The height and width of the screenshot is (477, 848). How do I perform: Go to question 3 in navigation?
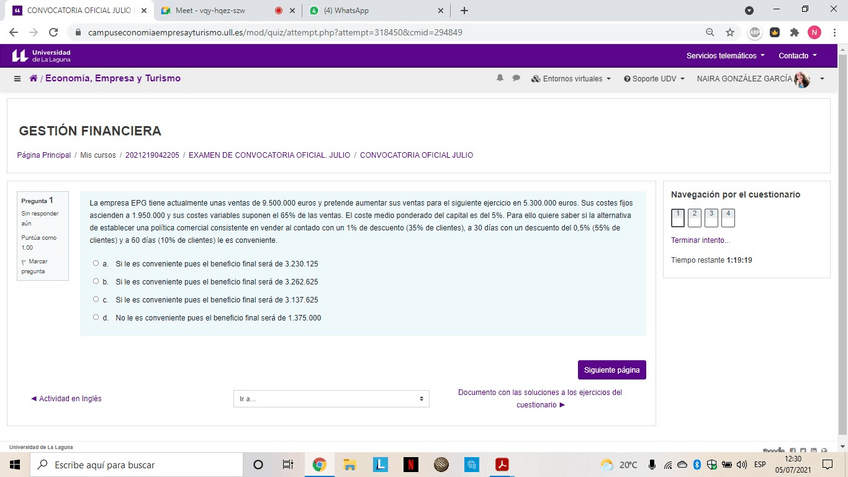pos(711,217)
